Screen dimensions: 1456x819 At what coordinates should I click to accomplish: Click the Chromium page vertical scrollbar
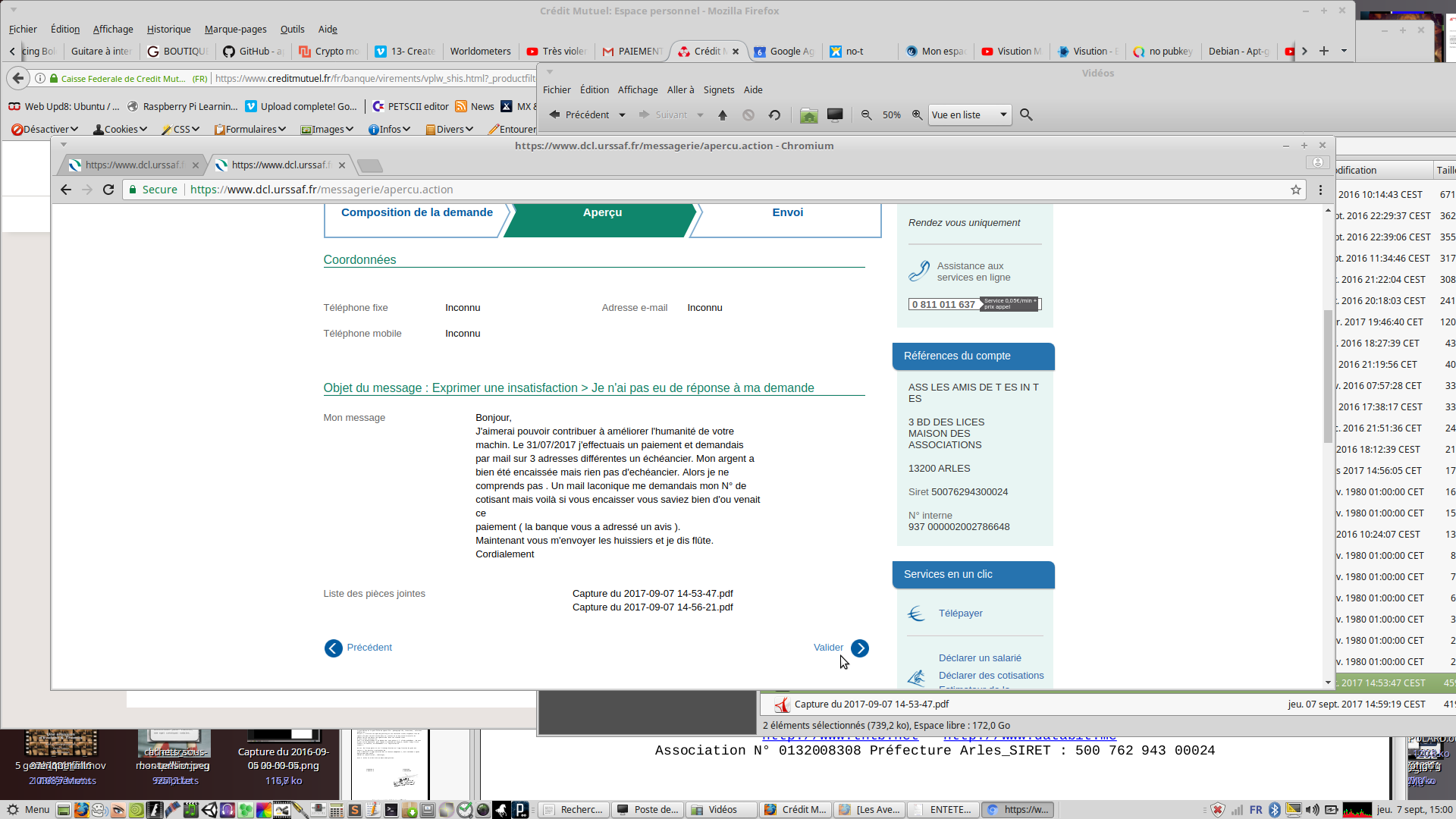[x=1328, y=375]
